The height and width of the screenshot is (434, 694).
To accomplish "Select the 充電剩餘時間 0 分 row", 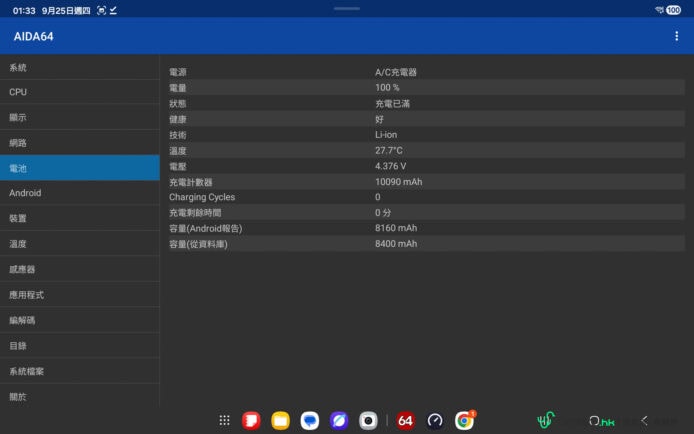I will pyautogui.click(x=426, y=212).
